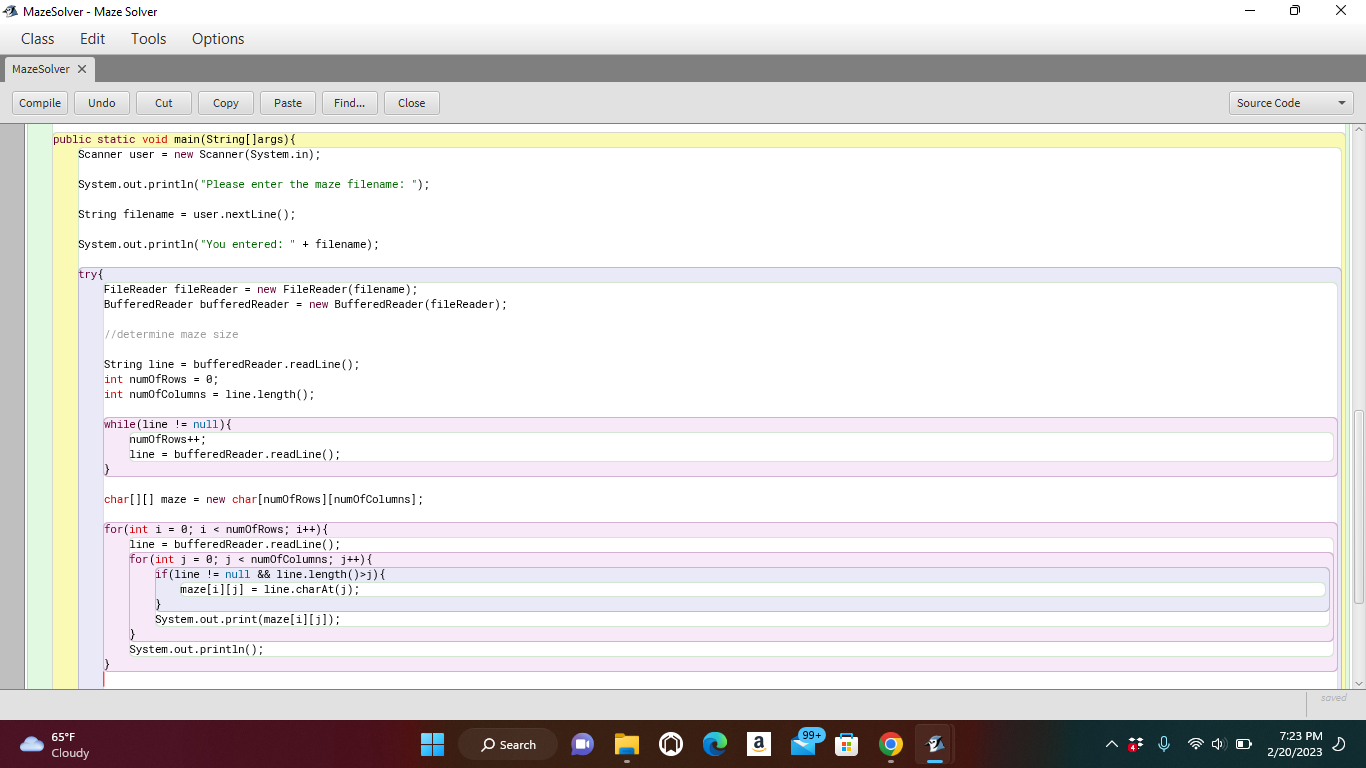Click the Find... button
Image resolution: width=1366 pixels, height=768 pixels.
pyautogui.click(x=349, y=103)
